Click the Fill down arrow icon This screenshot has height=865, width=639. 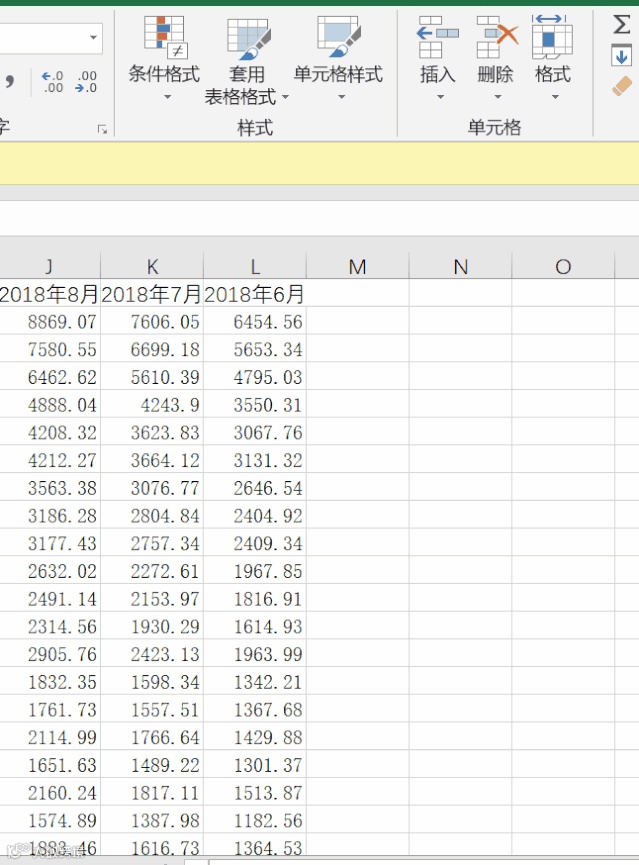pos(622,56)
